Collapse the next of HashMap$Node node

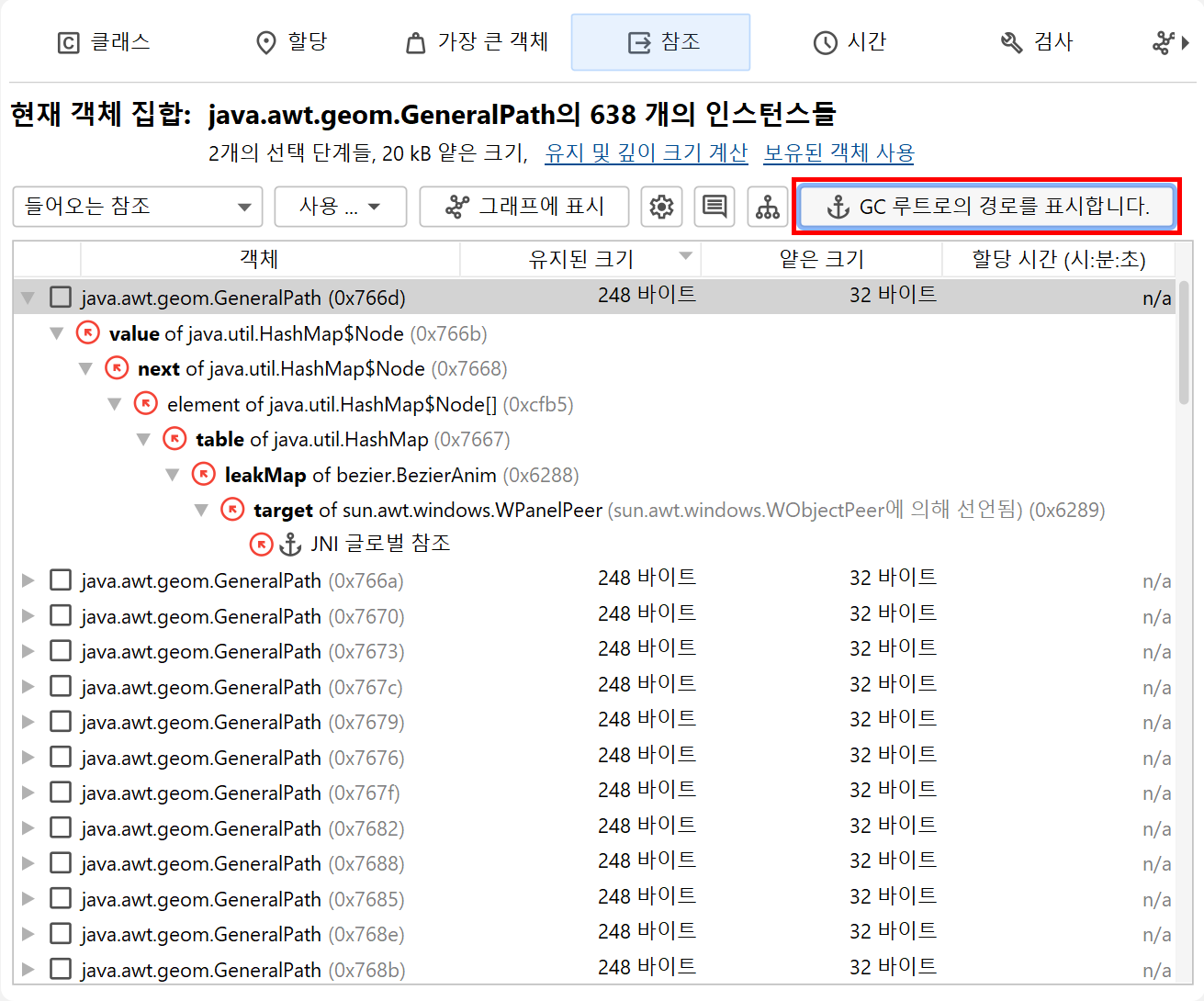pyautogui.click(x=85, y=369)
